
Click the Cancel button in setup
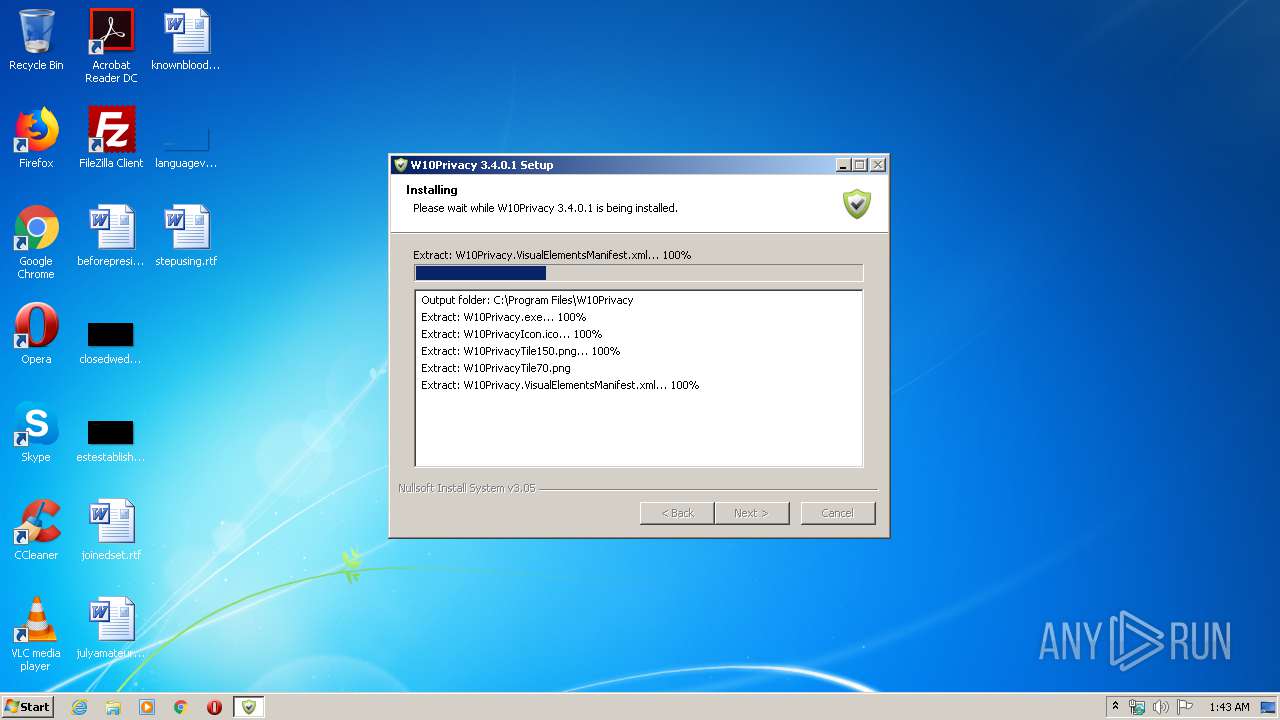pos(837,513)
